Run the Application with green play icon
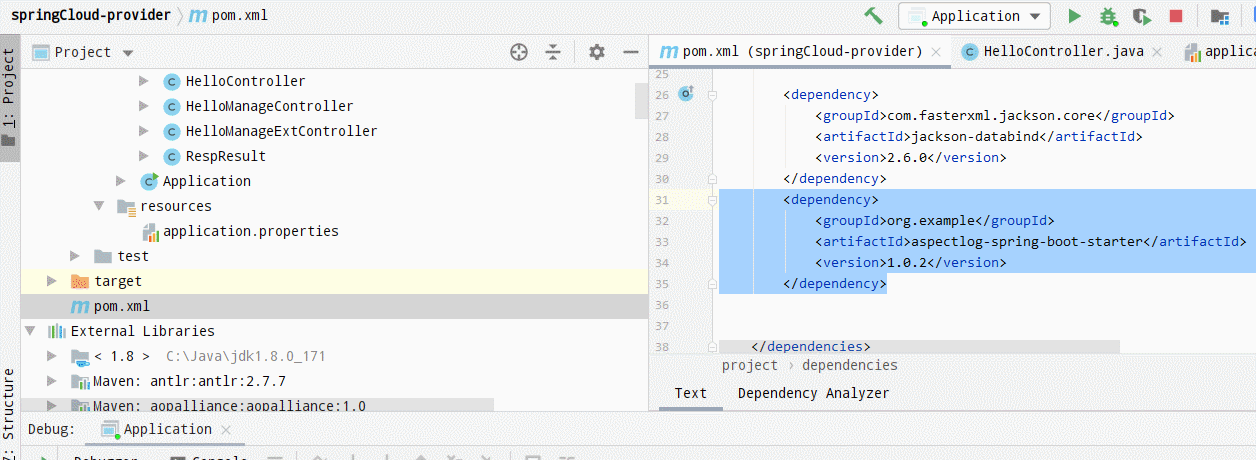1256x460 pixels. click(x=1075, y=16)
